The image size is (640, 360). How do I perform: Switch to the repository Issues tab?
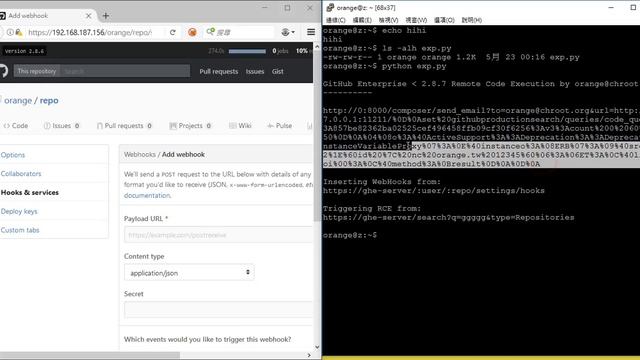click(61, 126)
